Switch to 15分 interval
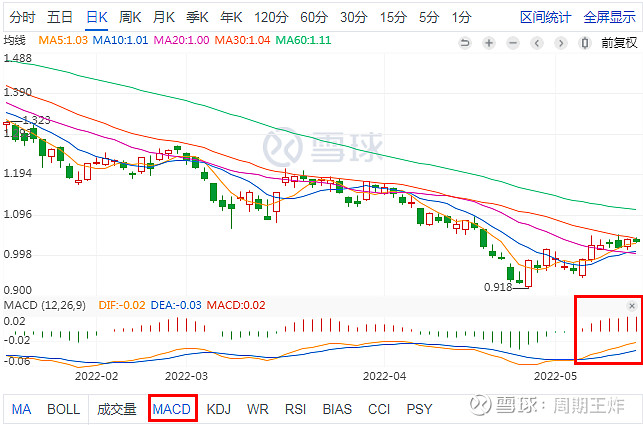 [x=393, y=17]
